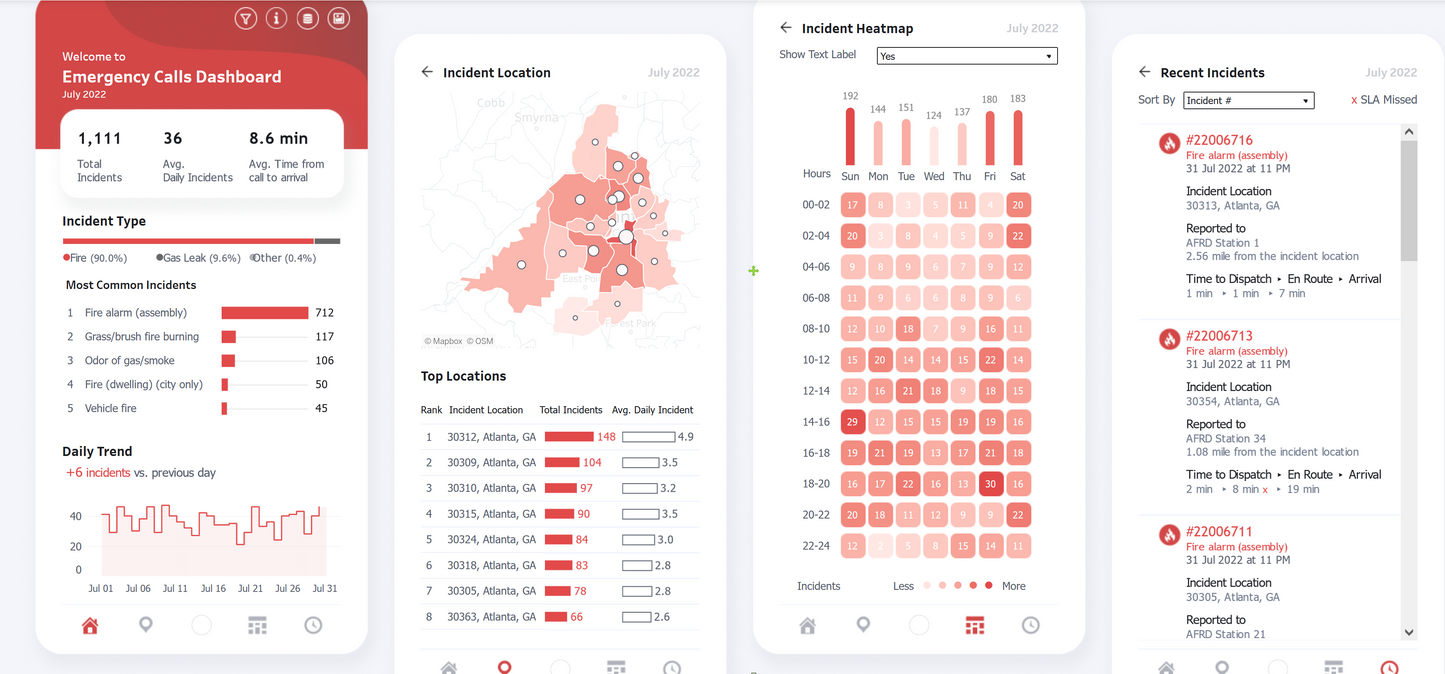Viewport: 1445px width, 674px height.
Task: Click the © Mapbox attribution link
Action: (x=443, y=341)
